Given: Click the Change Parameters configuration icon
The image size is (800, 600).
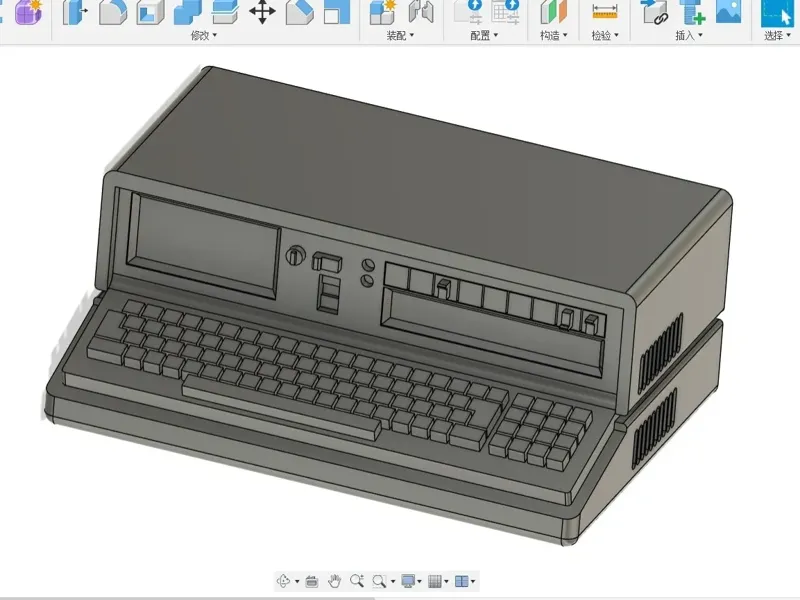Looking at the screenshot, I should point(468,12).
